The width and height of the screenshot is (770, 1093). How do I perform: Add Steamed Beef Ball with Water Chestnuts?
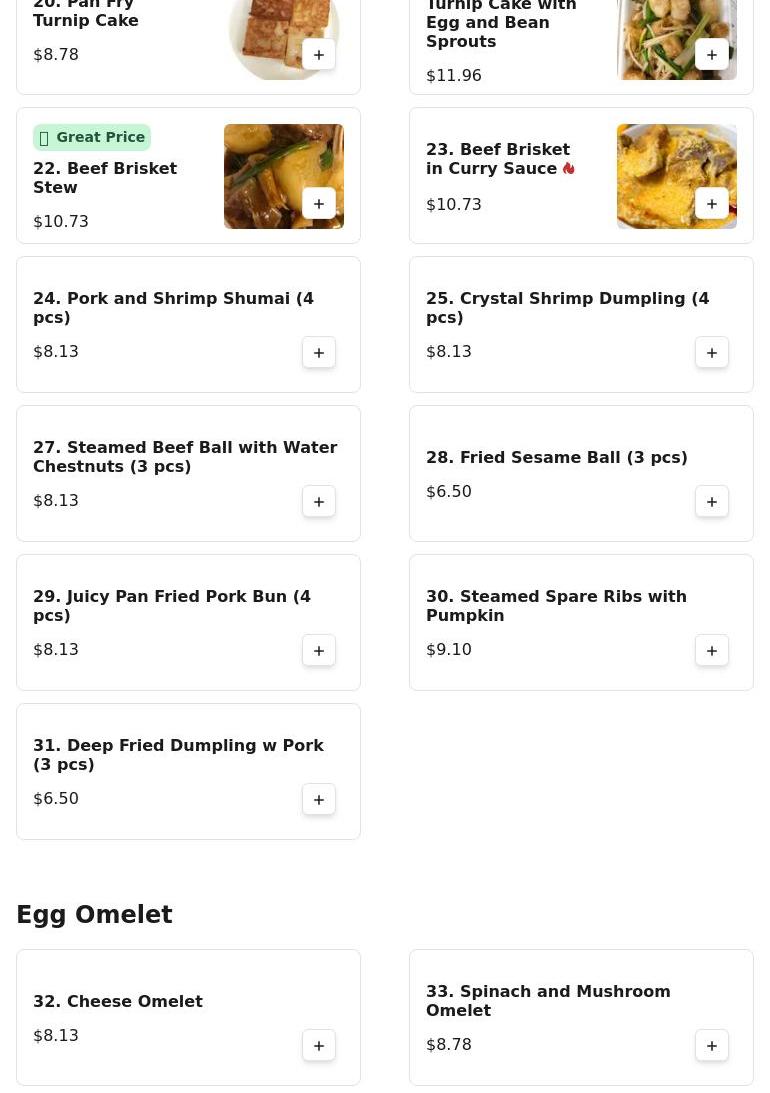319,502
